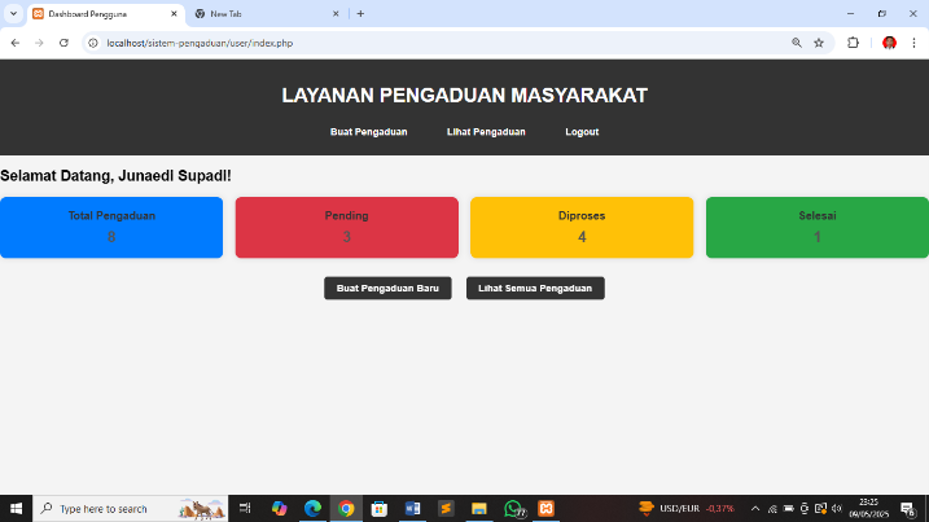929x522 pixels.
Task: Launch XAMPP from the taskbar
Action: coord(546,508)
